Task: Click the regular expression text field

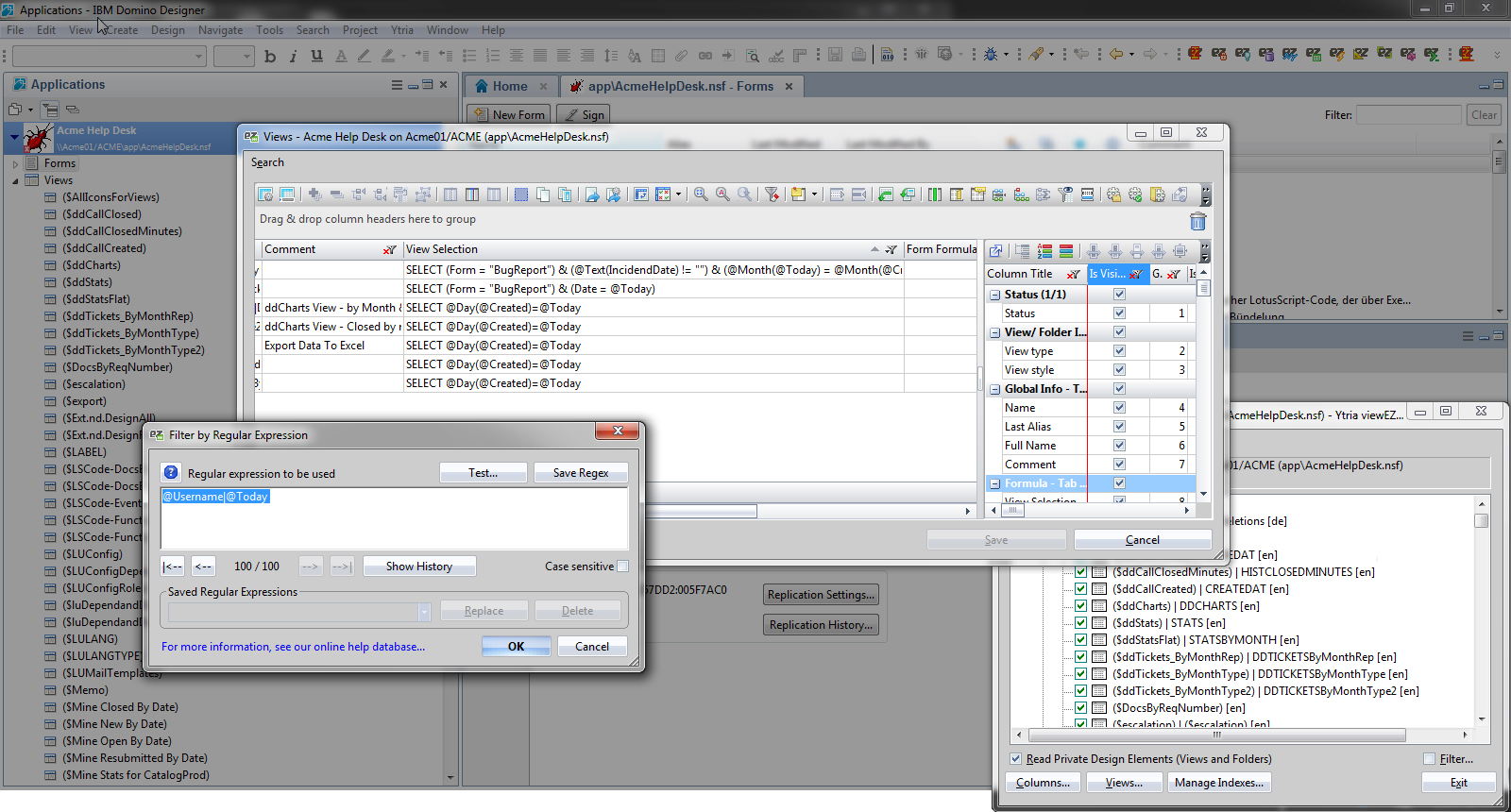Action: pos(394,518)
